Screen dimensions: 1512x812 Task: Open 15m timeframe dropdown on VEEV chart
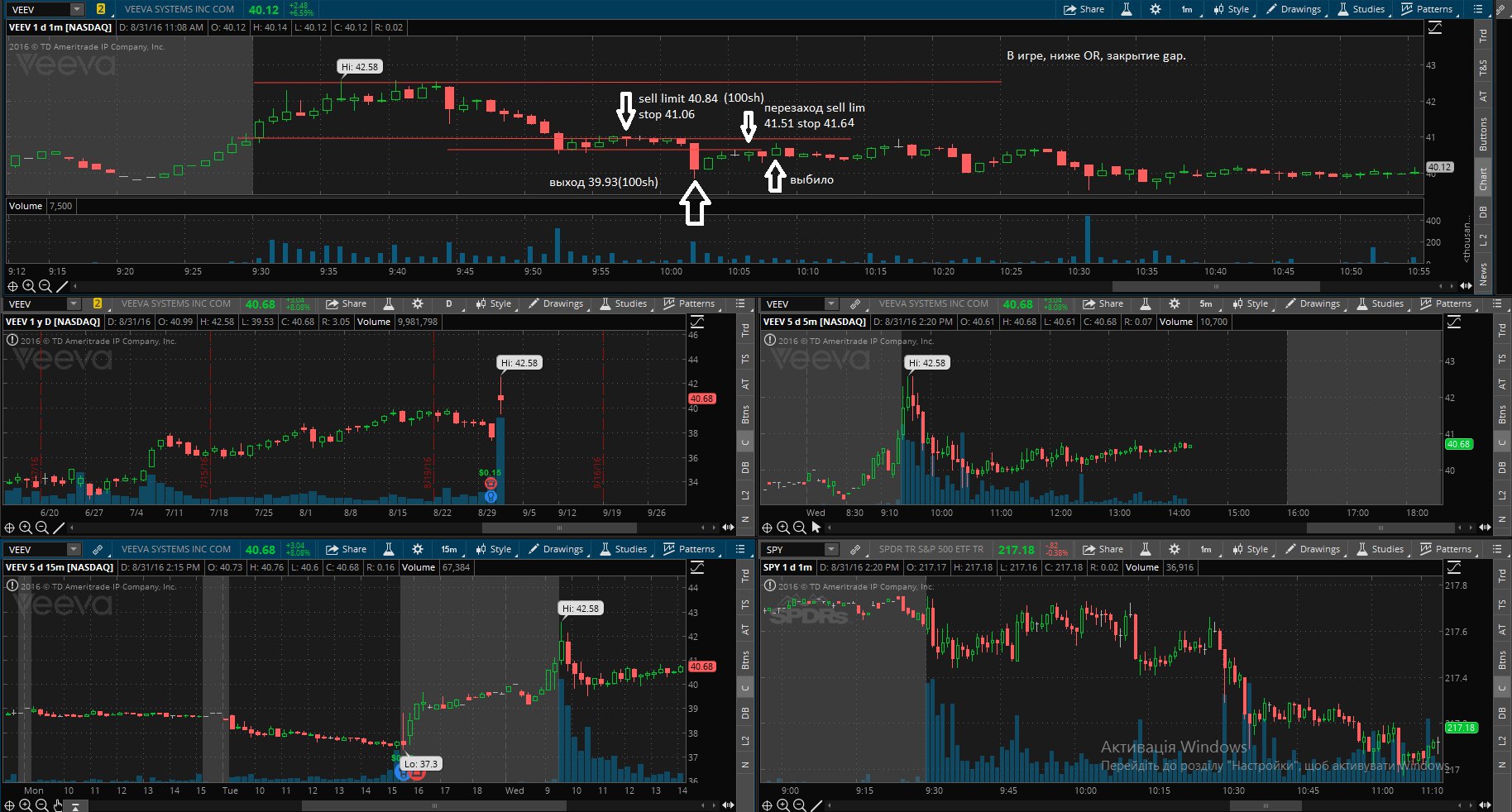(449, 549)
